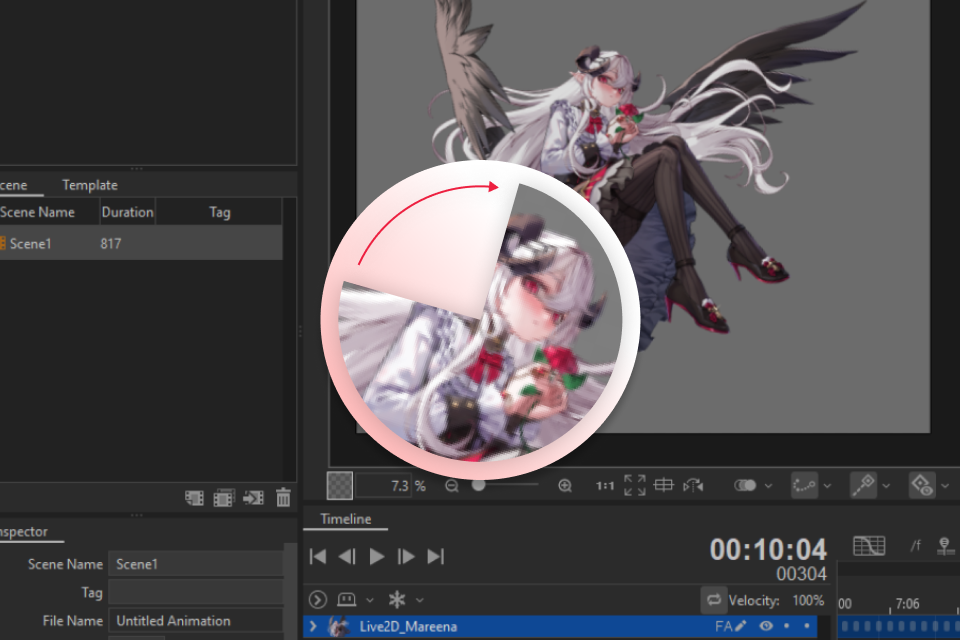960x640 pixels.
Task: Open the graph editor curve icon
Action: coord(869,545)
